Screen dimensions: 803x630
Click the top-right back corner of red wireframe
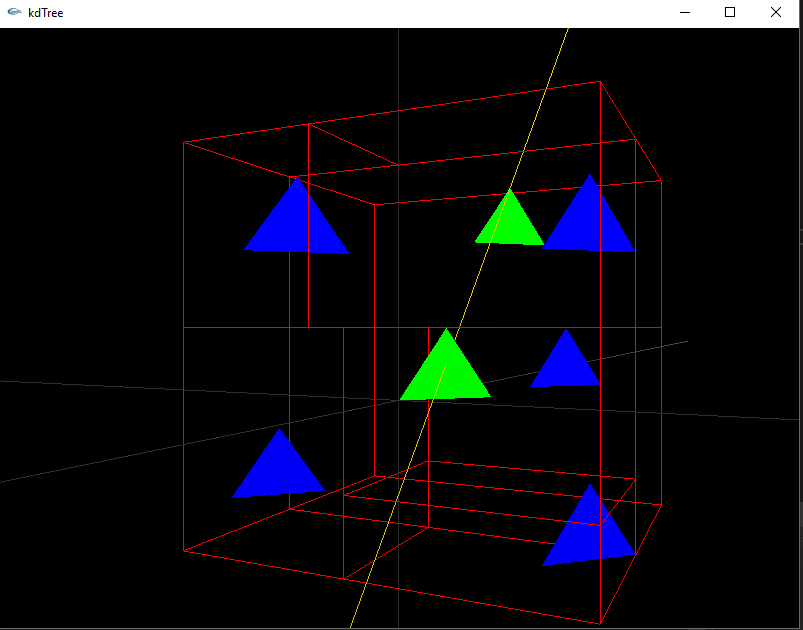point(600,82)
